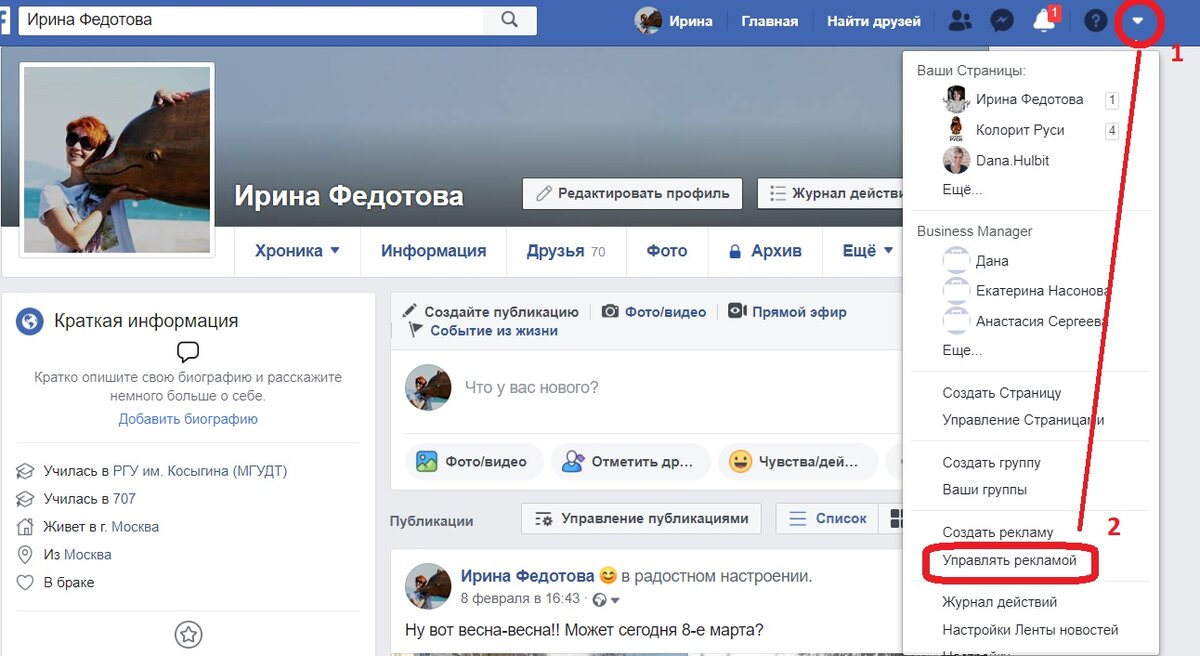Open audience selector on the 8 февраля post

pos(607,600)
